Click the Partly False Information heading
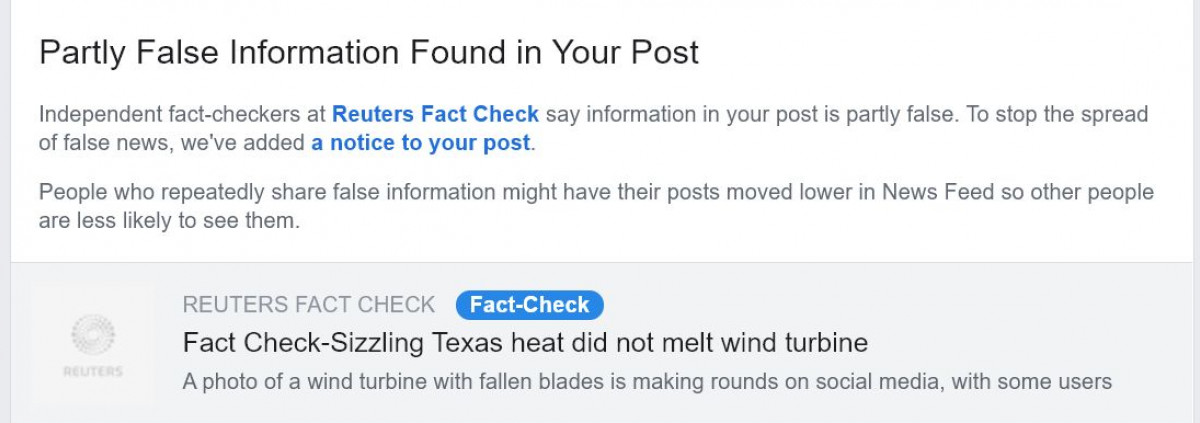 click(x=368, y=53)
